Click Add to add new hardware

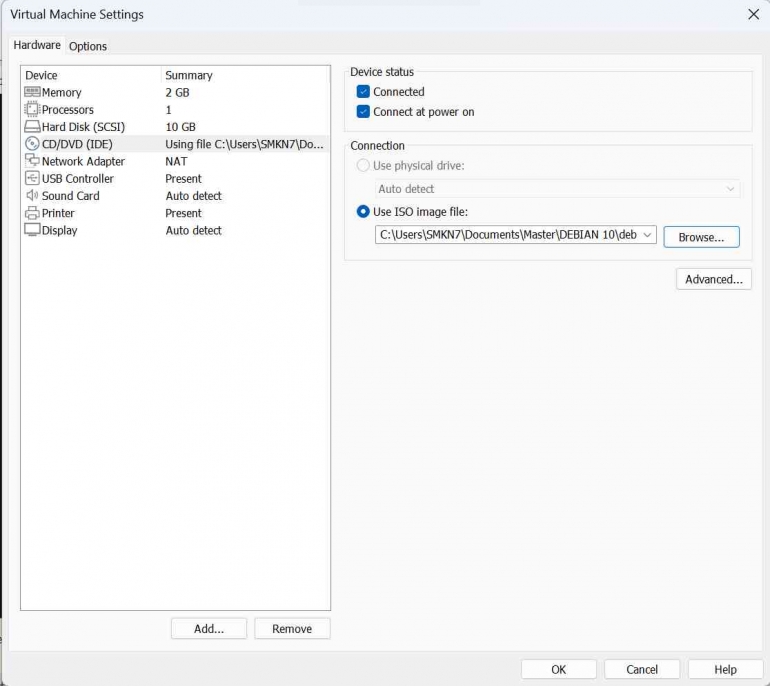208,629
